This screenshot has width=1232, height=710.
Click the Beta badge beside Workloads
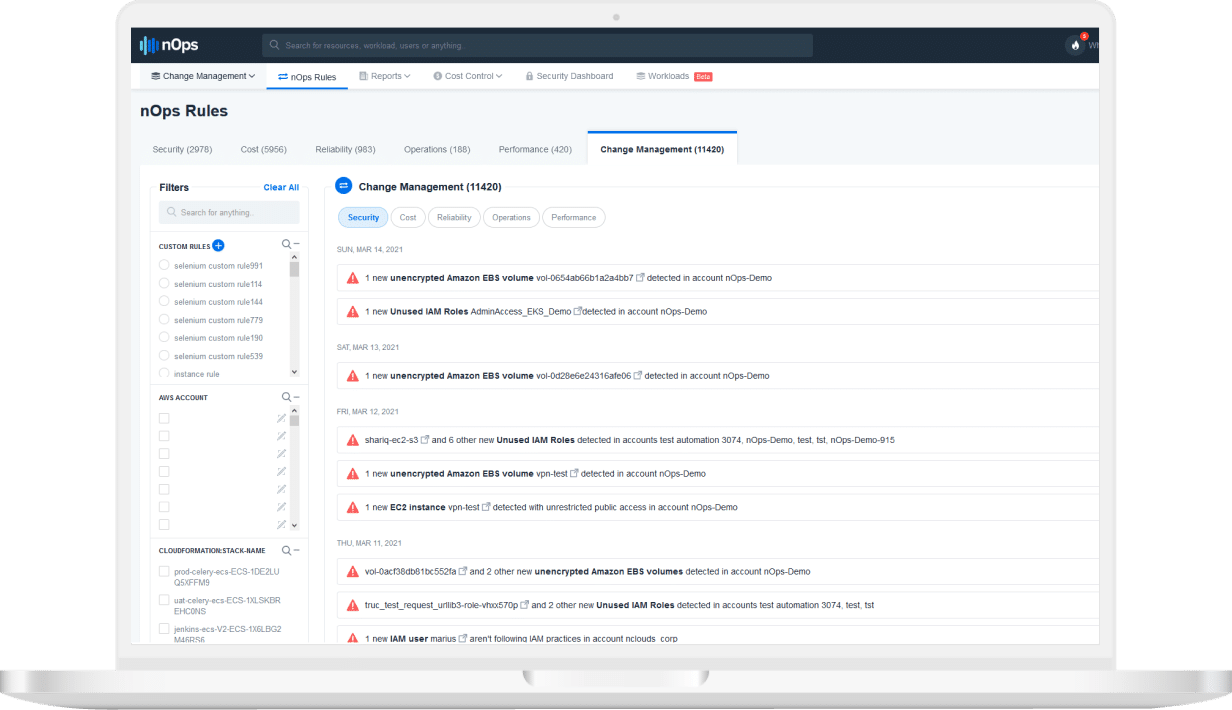pyautogui.click(x=703, y=76)
